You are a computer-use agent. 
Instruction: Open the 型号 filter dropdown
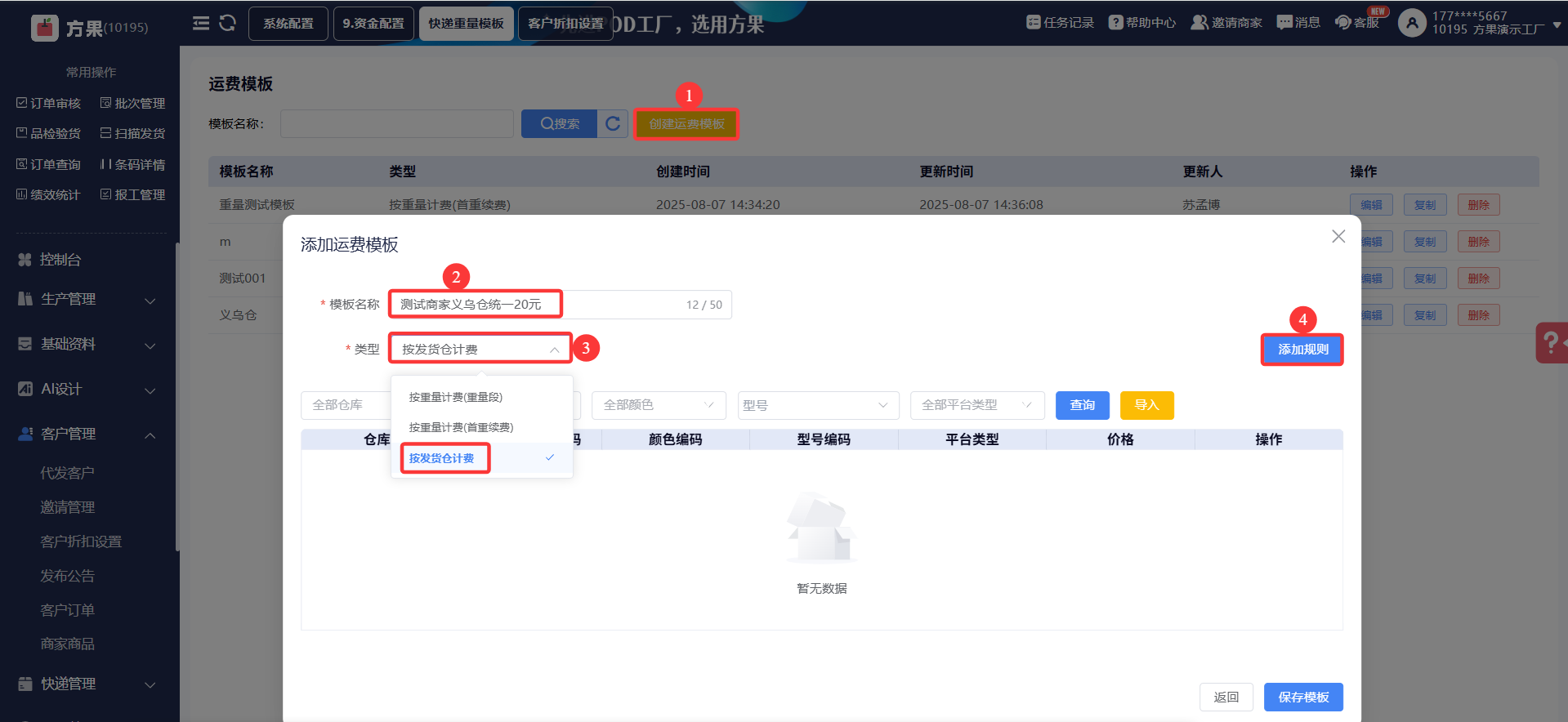818,405
